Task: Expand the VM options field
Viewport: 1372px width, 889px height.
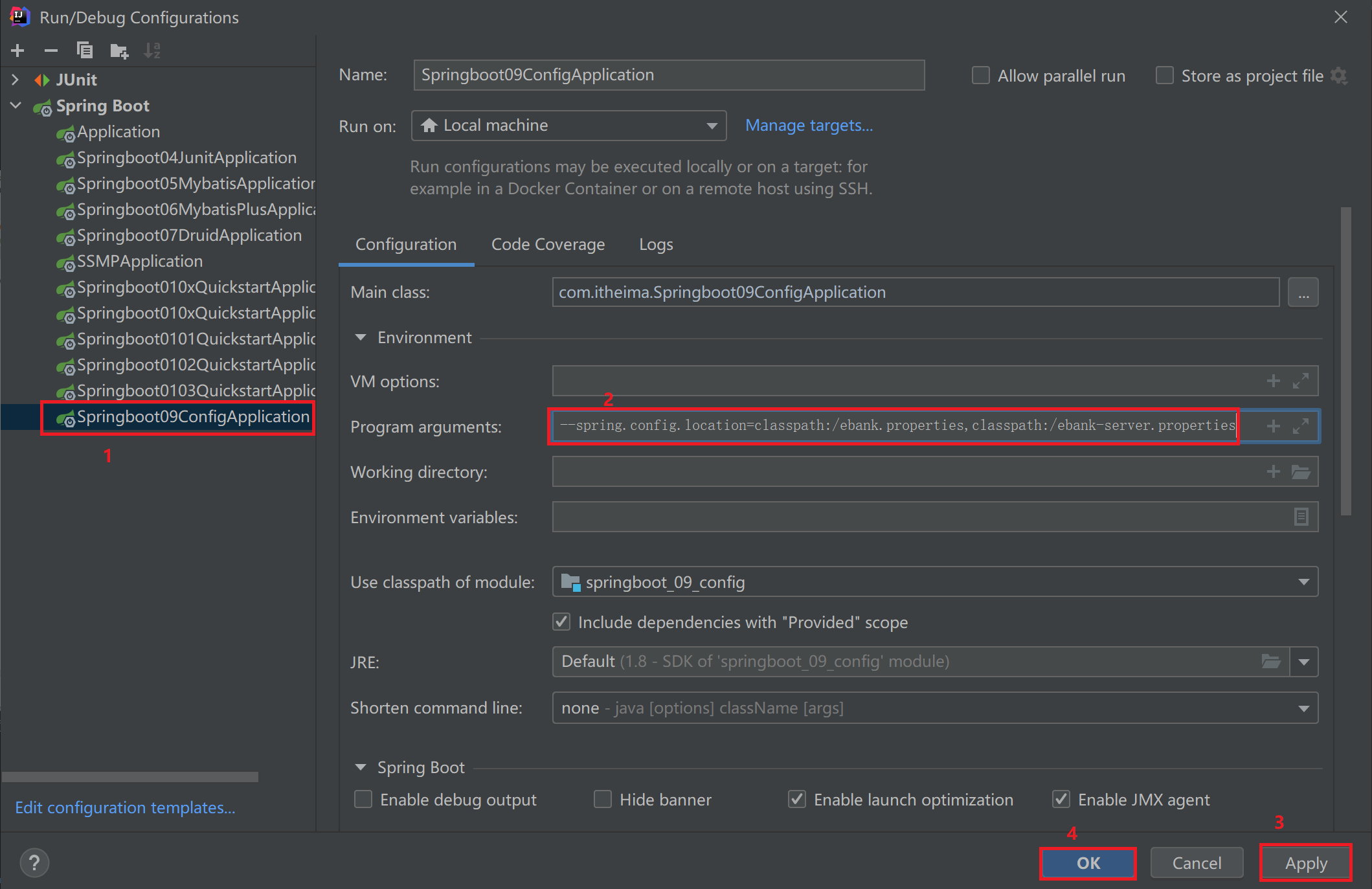Action: [x=1301, y=381]
